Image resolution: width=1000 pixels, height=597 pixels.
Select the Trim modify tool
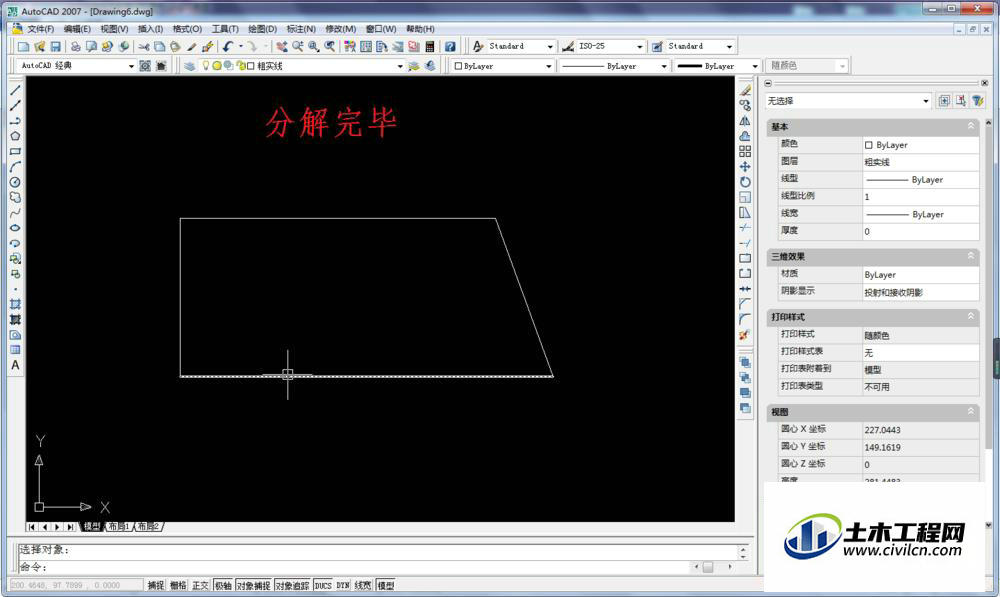click(745, 228)
